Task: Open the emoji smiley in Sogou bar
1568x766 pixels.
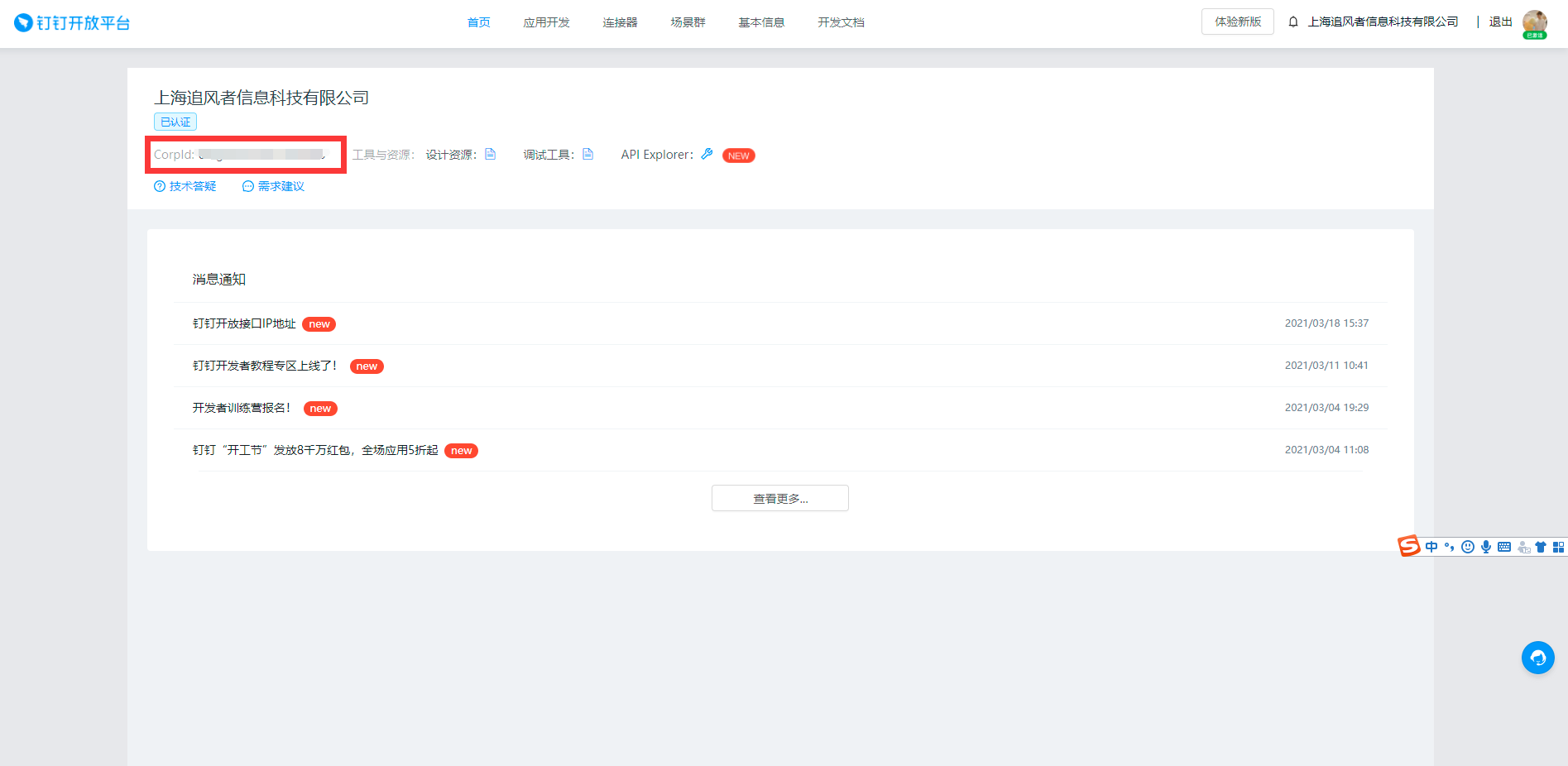Action: (1468, 547)
